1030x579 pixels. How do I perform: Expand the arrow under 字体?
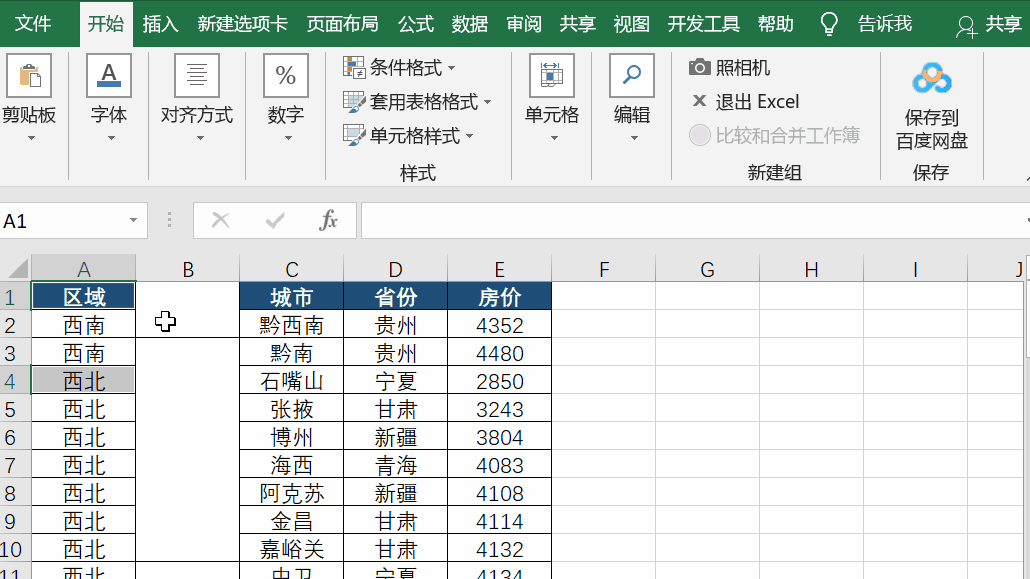point(111,138)
